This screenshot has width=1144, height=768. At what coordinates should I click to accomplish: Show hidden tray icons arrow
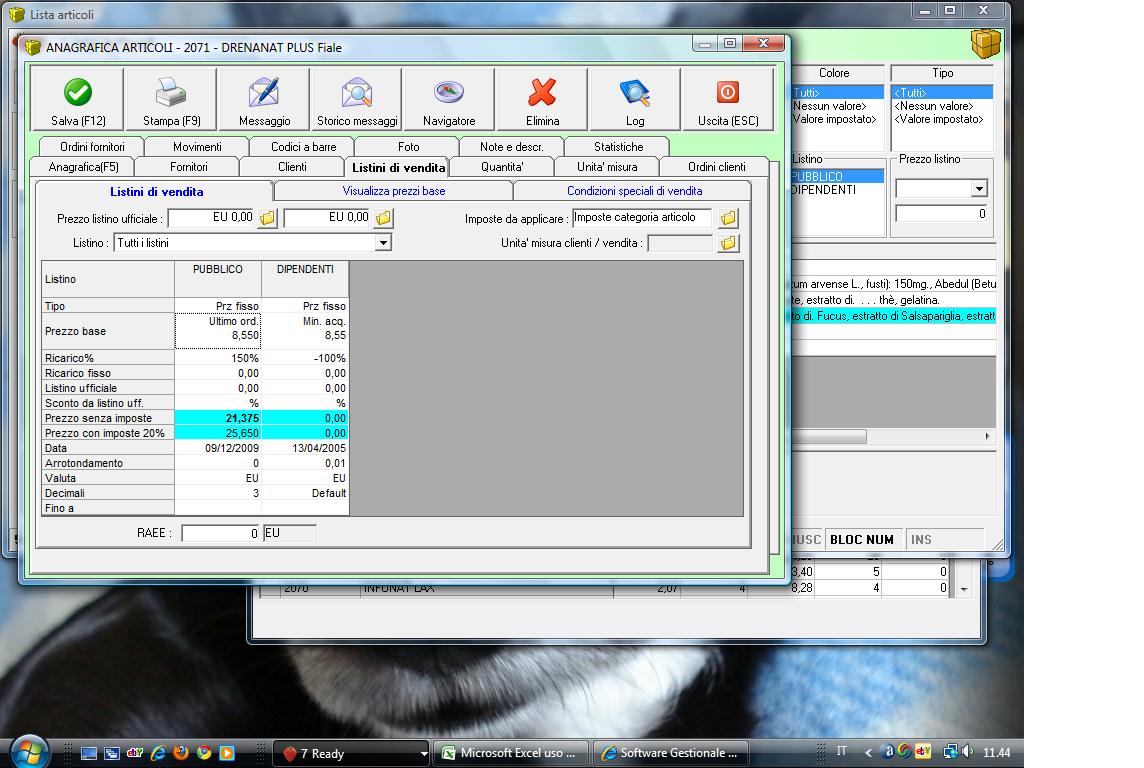point(868,752)
